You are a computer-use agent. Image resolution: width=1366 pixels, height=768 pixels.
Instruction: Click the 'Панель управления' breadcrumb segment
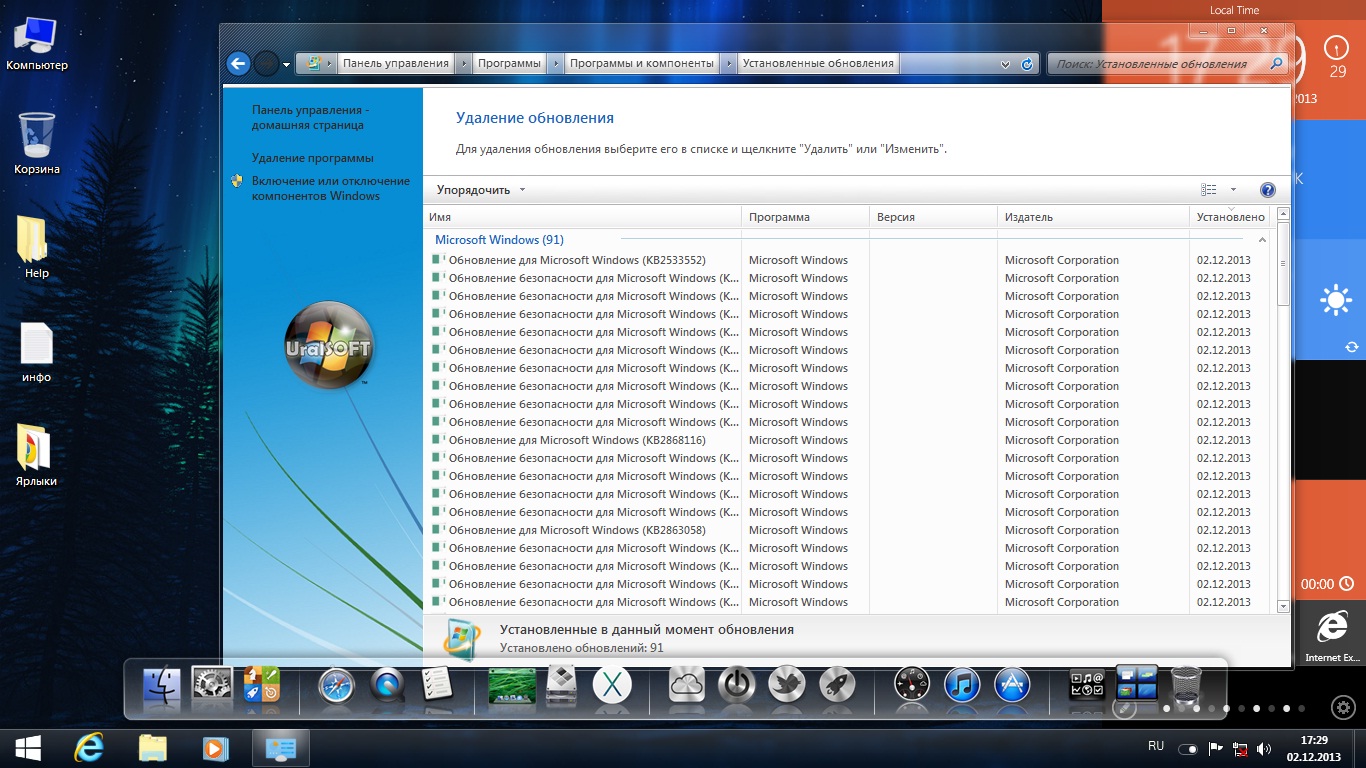(395, 63)
